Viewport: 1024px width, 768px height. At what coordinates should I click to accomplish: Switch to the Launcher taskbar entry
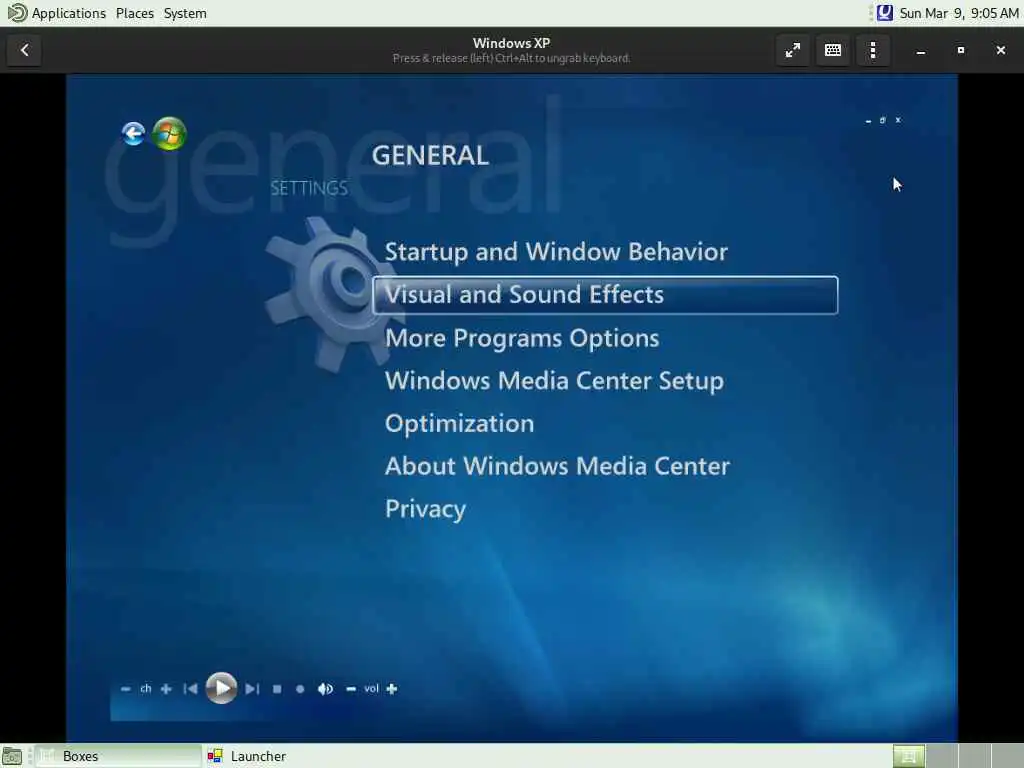coord(247,756)
